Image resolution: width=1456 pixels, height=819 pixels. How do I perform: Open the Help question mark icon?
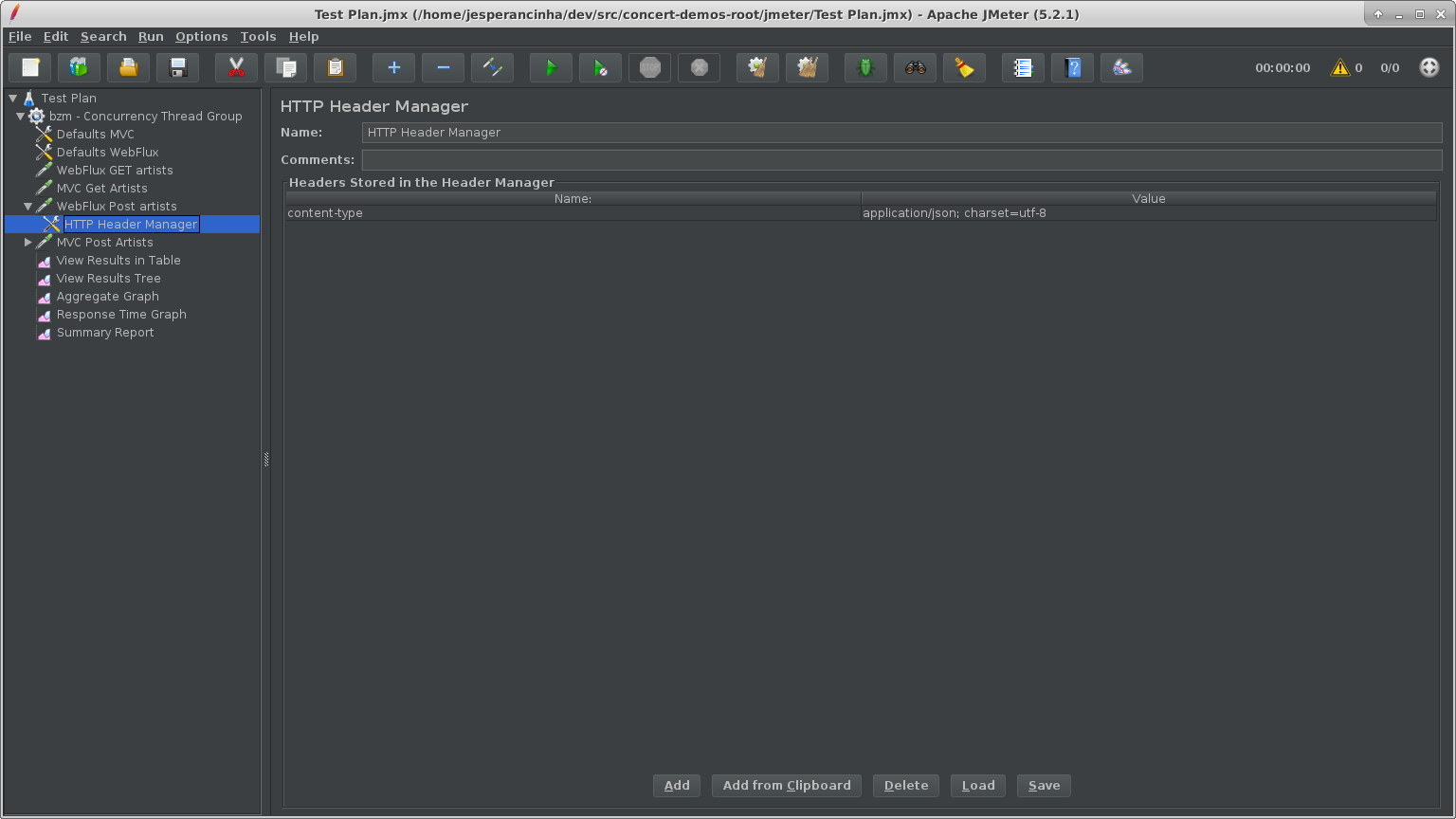pos(1073,67)
